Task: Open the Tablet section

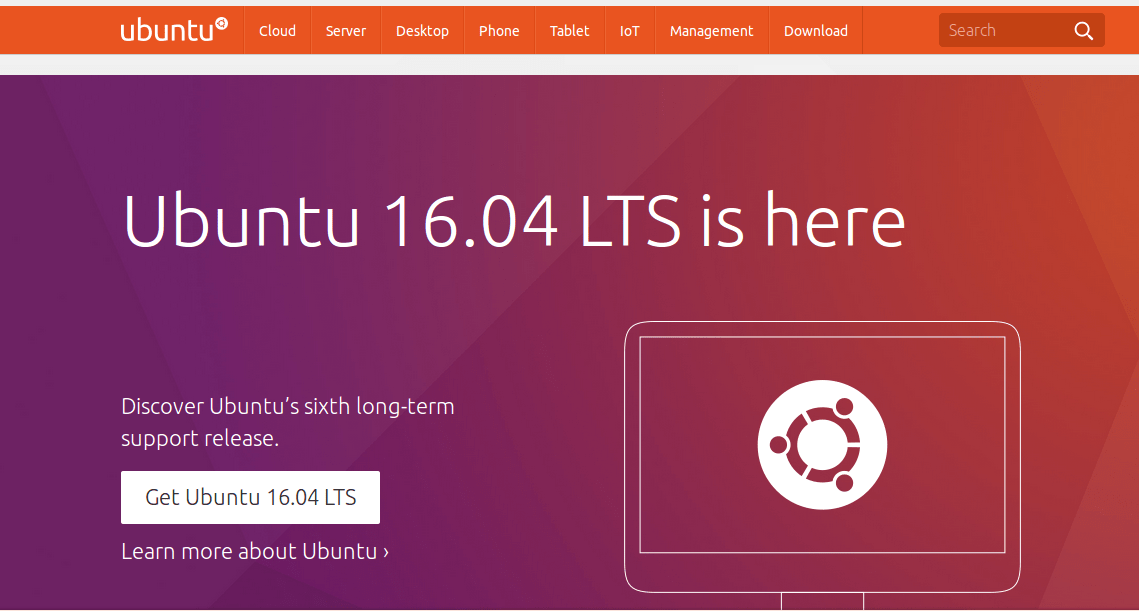Action: point(569,30)
